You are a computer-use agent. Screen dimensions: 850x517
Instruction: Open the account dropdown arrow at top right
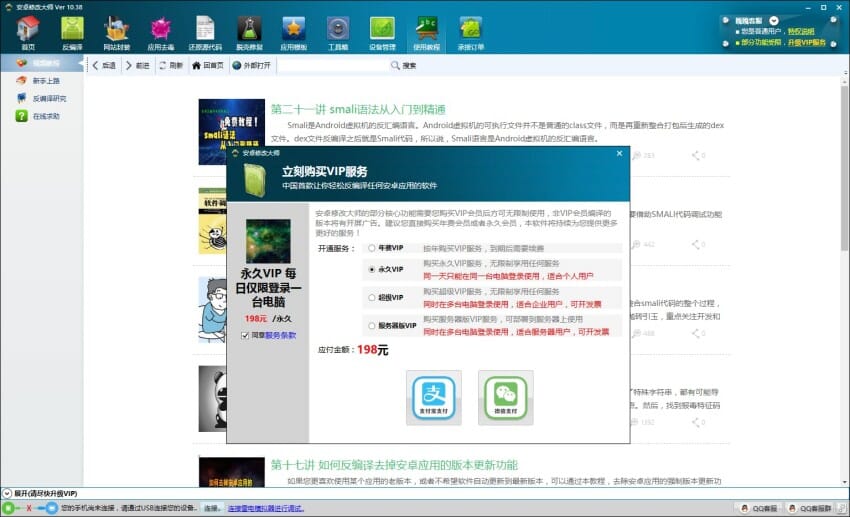(x=774, y=21)
